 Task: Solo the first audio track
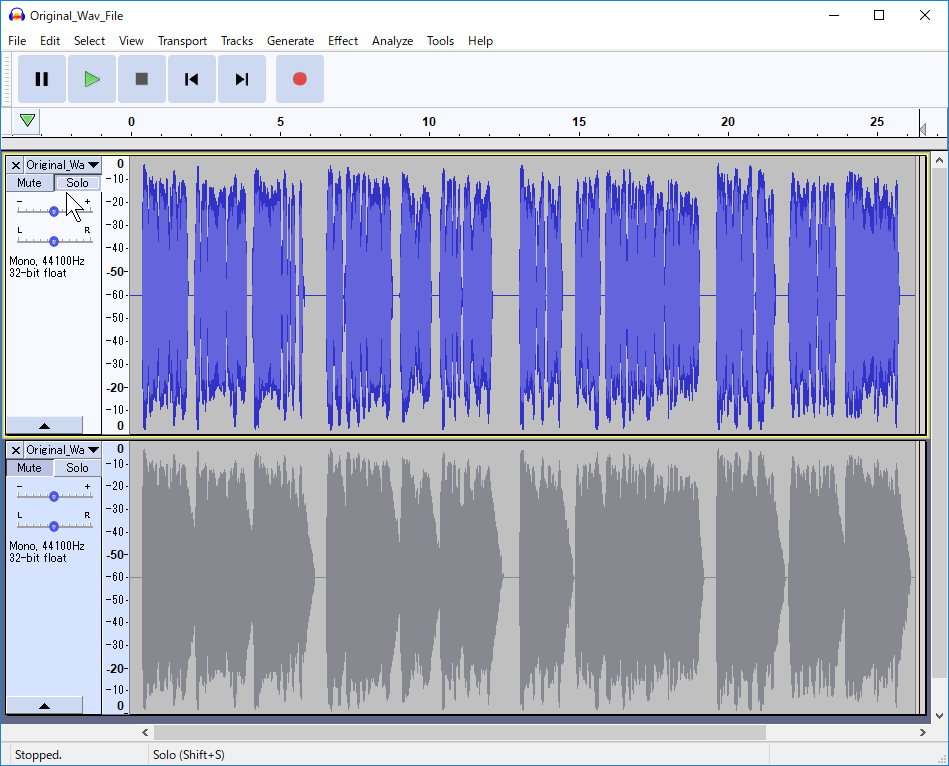pyautogui.click(x=77, y=183)
